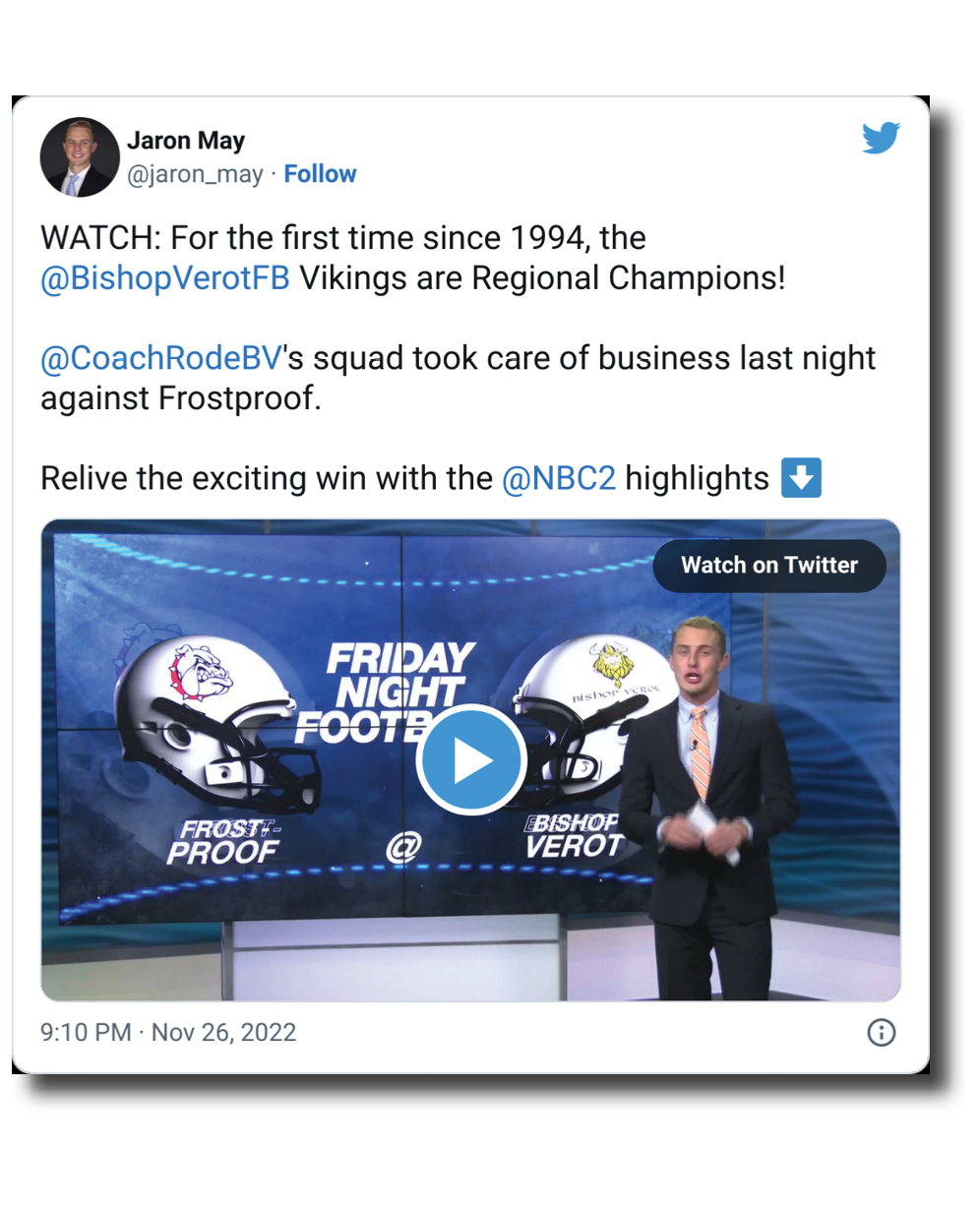The image size is (980, 1207).
Task: Open the @jaron_may handle link
Action: pos(195,174)
